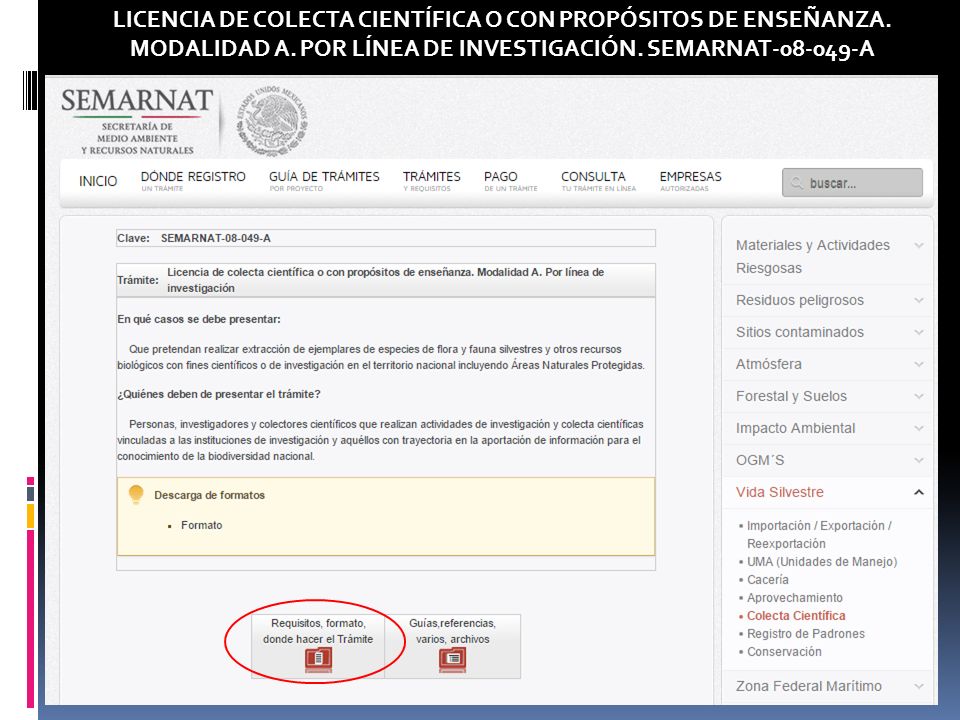Screen dimensions: 960x720
Task: Open the INICIO menu item
Action: pyautogui.click(x=98, y=181)
